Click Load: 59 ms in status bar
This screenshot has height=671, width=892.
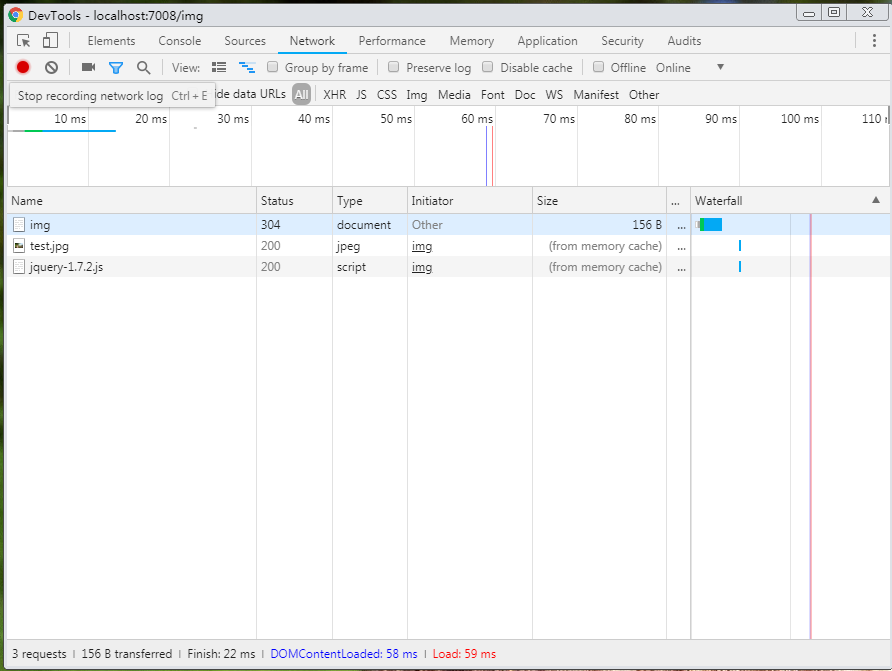point(464,654)
